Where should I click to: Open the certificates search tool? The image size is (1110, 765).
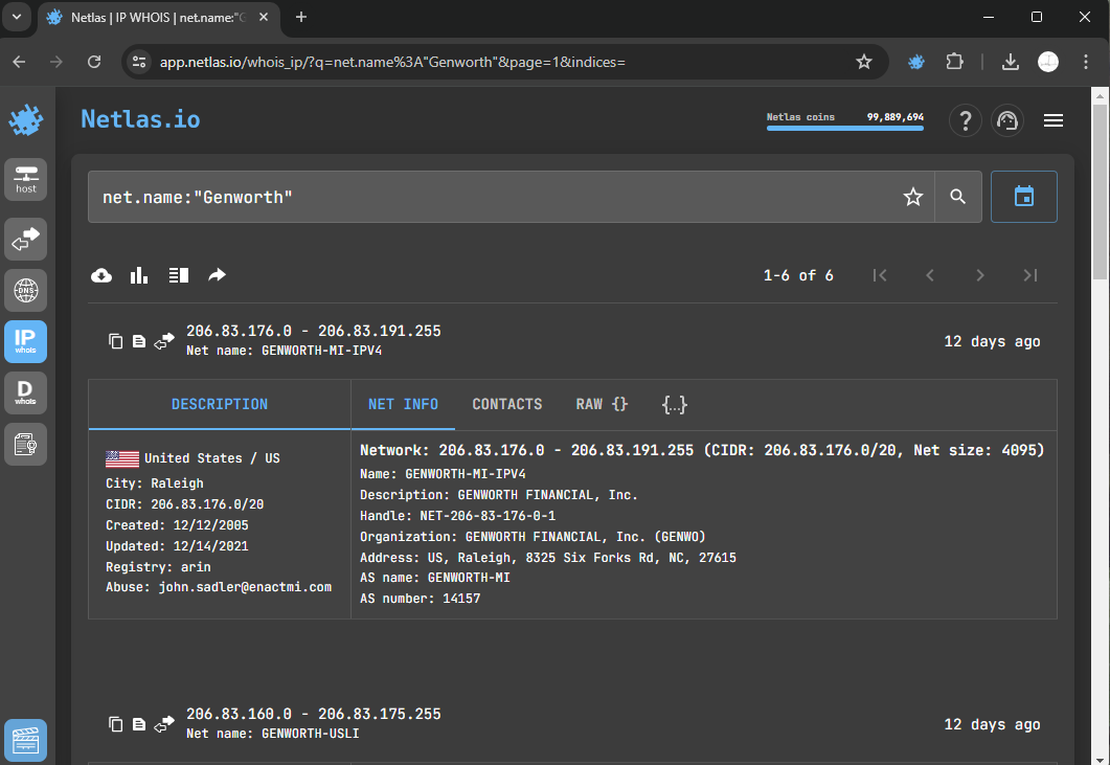(26, 443)
